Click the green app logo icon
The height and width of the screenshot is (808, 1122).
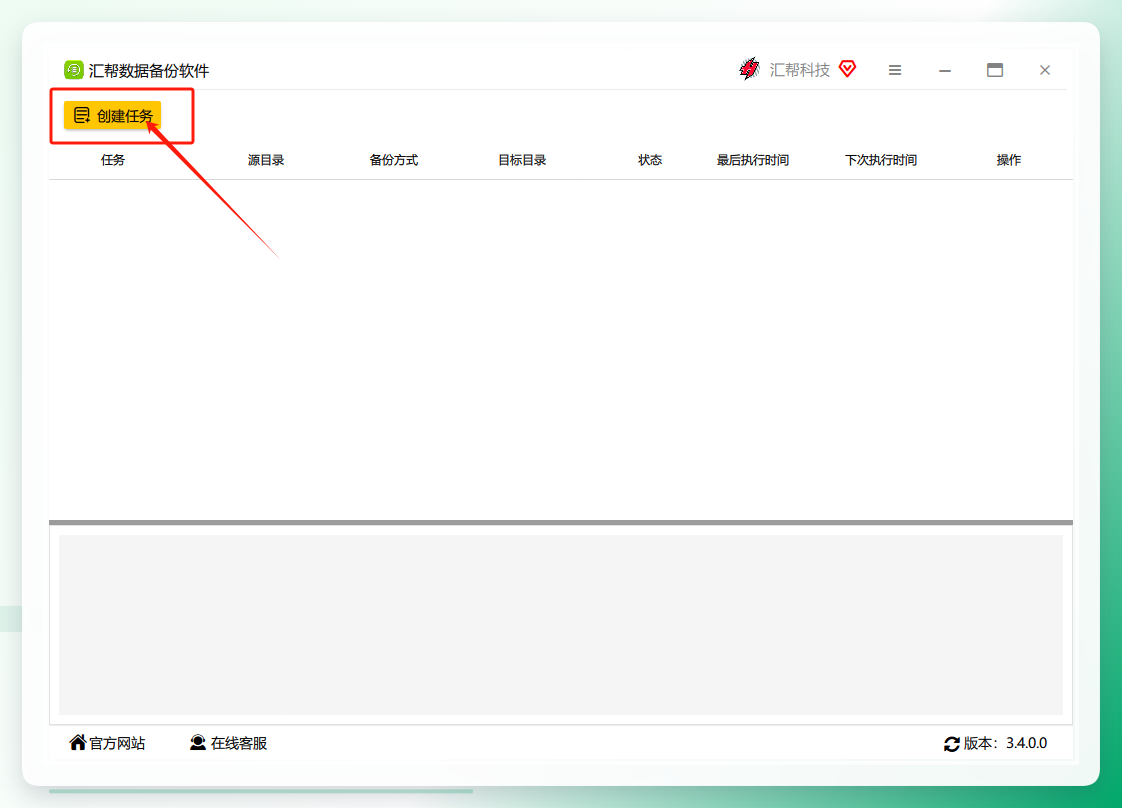[x=74, y=69]
